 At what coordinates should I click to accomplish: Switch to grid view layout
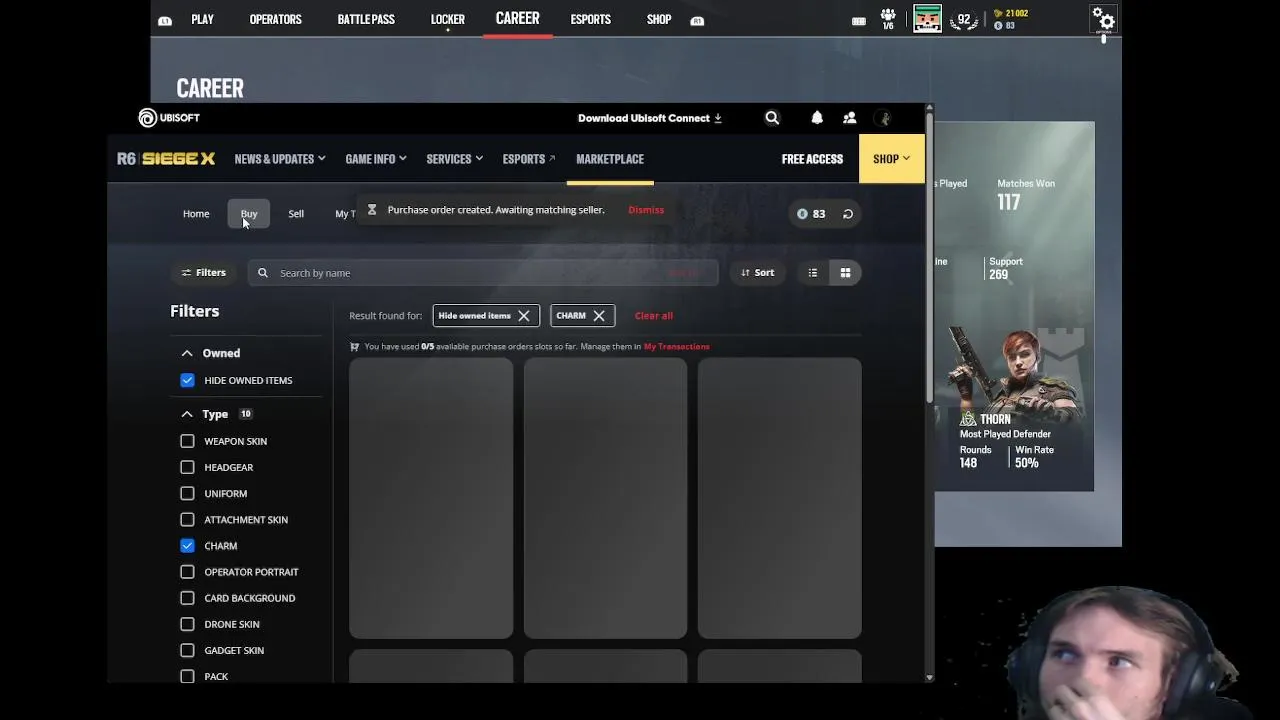(845, 273)
